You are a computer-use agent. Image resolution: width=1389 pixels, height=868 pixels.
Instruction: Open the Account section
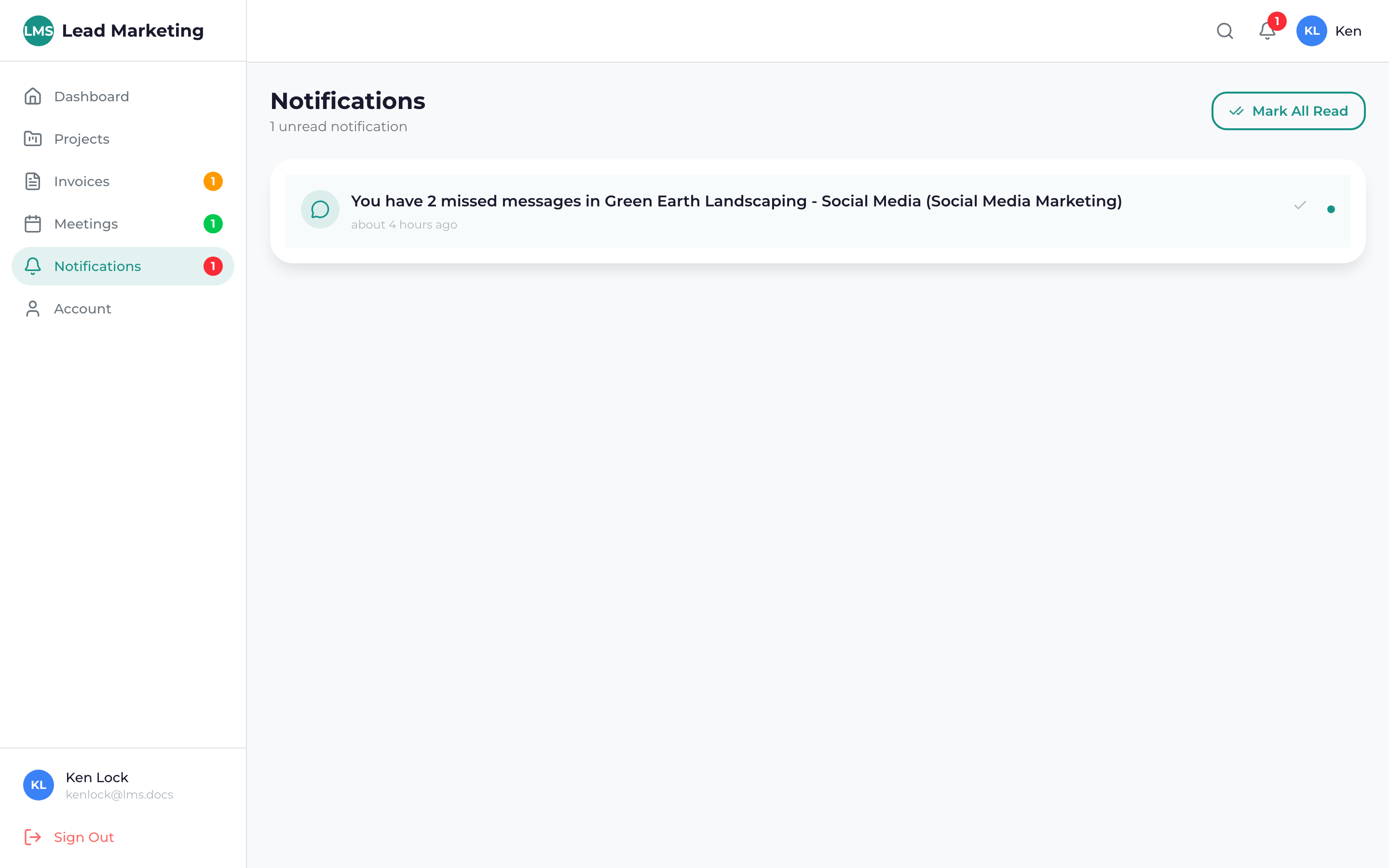click(82, 308)
